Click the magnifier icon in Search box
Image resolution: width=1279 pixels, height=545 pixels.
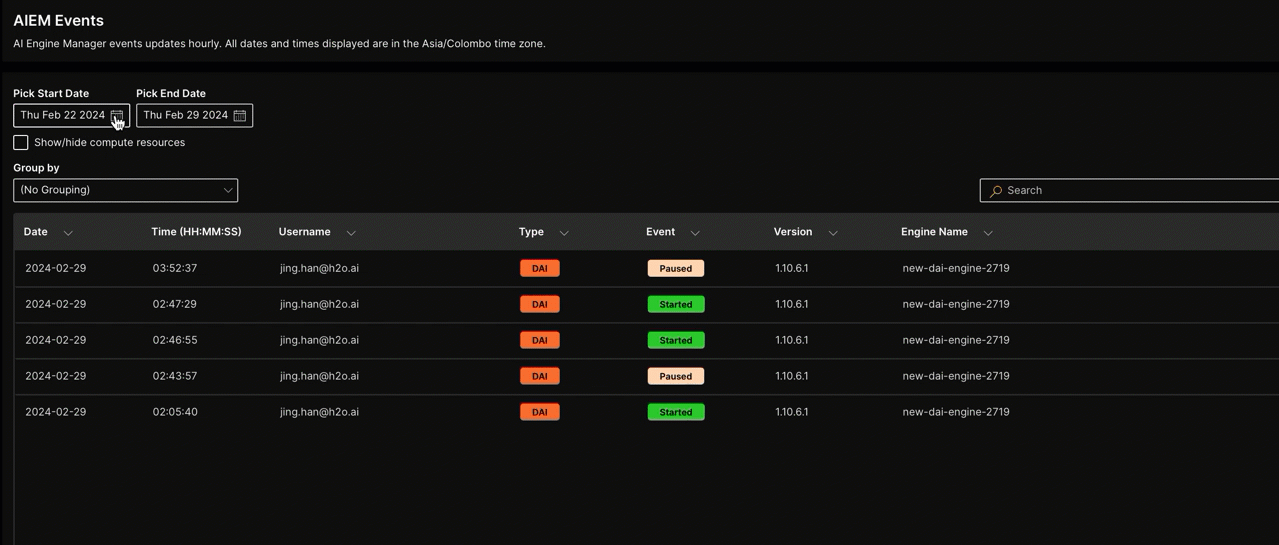click(996, 191)
